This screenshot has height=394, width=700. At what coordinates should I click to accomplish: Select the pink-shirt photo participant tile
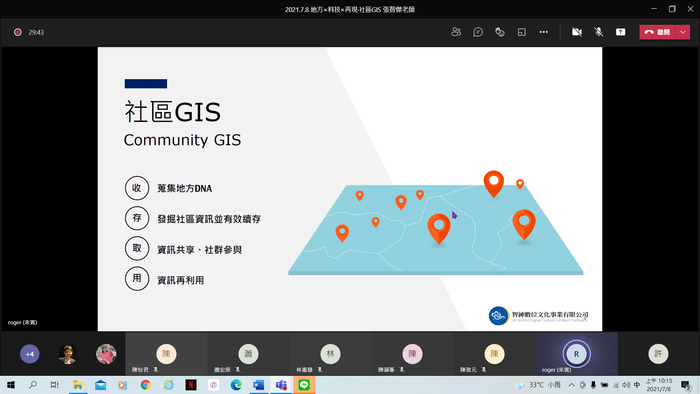(106, 354)
